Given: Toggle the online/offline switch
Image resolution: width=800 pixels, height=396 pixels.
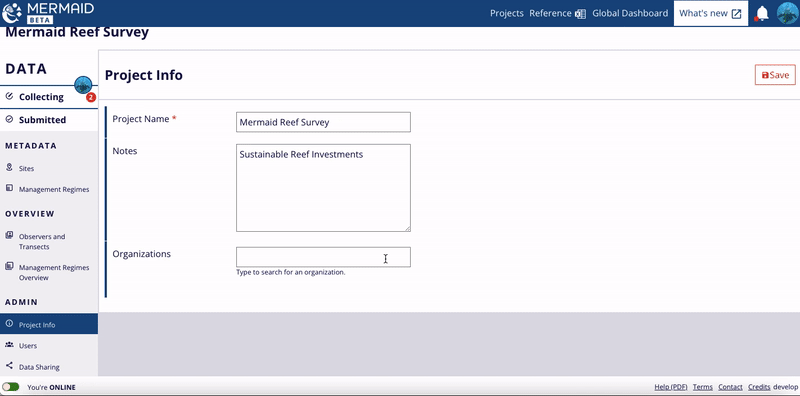Looking at the screenshot, I should 10,387.
